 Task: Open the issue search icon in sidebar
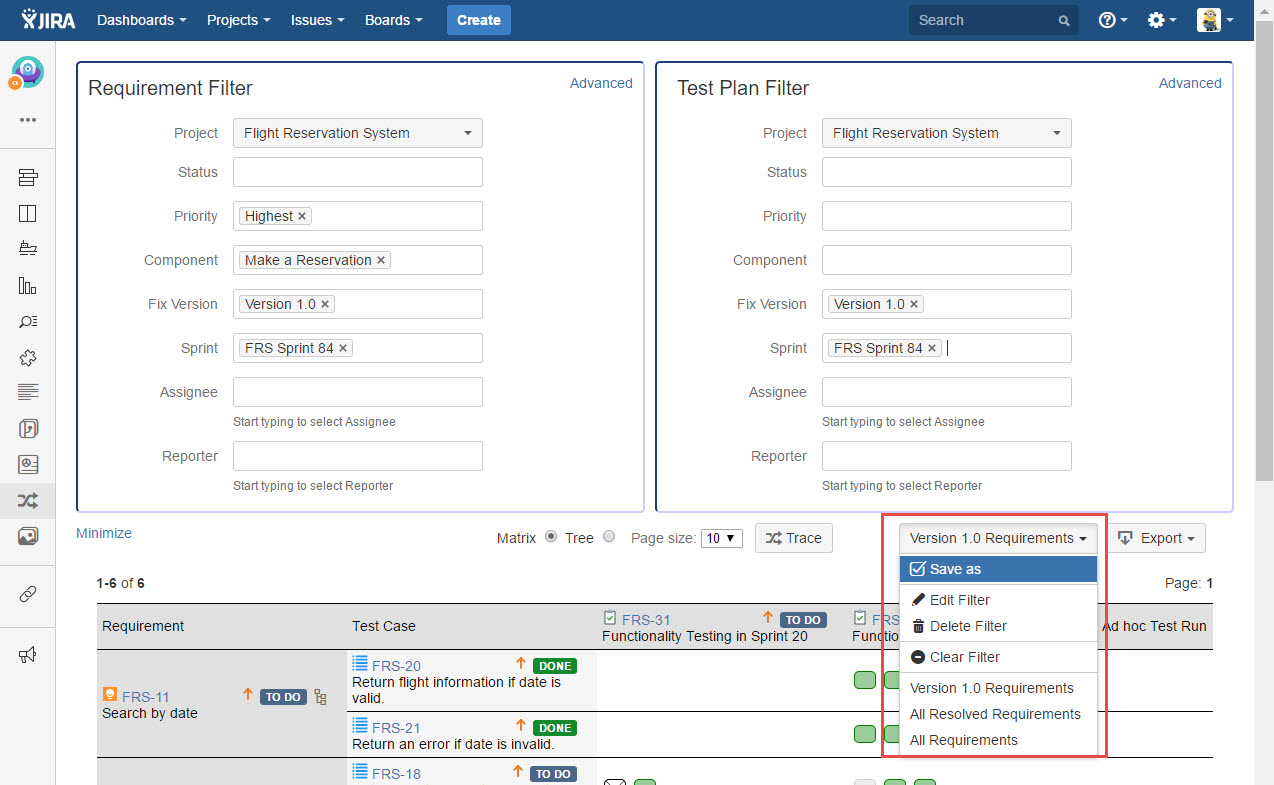click(x=27, y=322)
